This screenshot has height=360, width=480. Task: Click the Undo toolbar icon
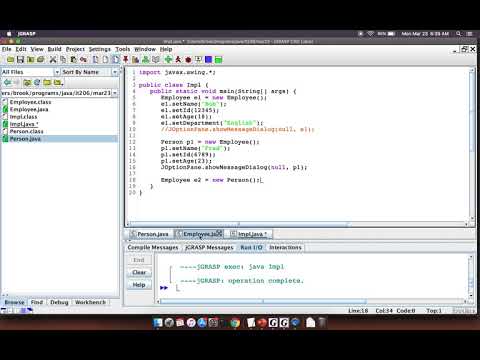pos(83,60)
